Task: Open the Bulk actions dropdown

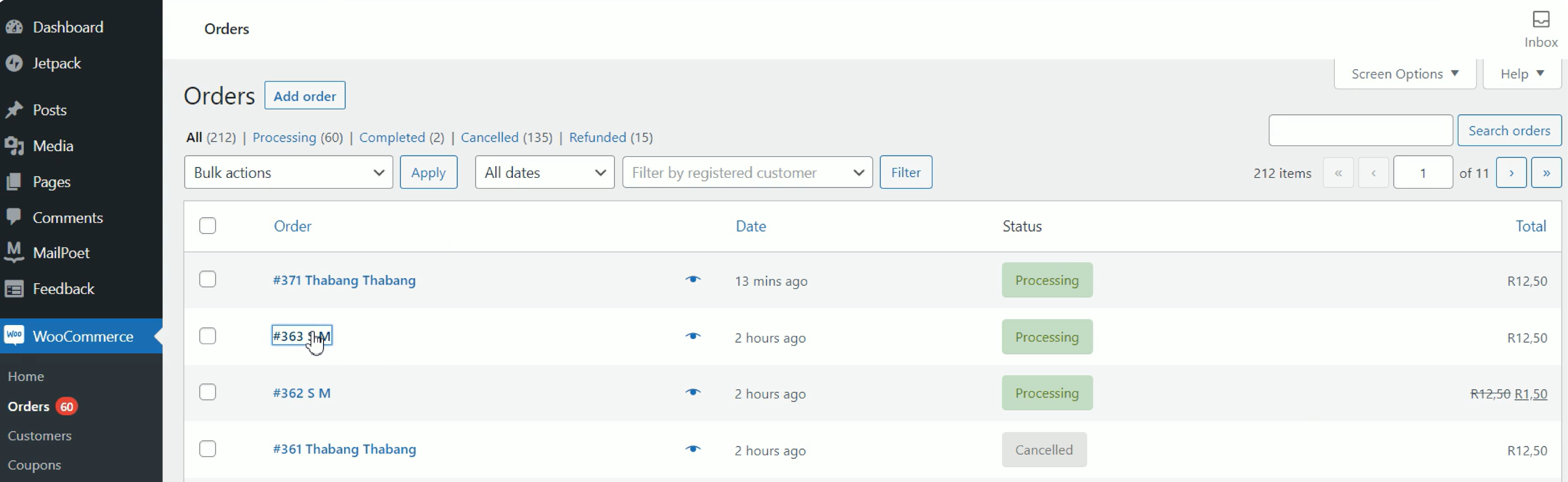Action: coord(288,172)
